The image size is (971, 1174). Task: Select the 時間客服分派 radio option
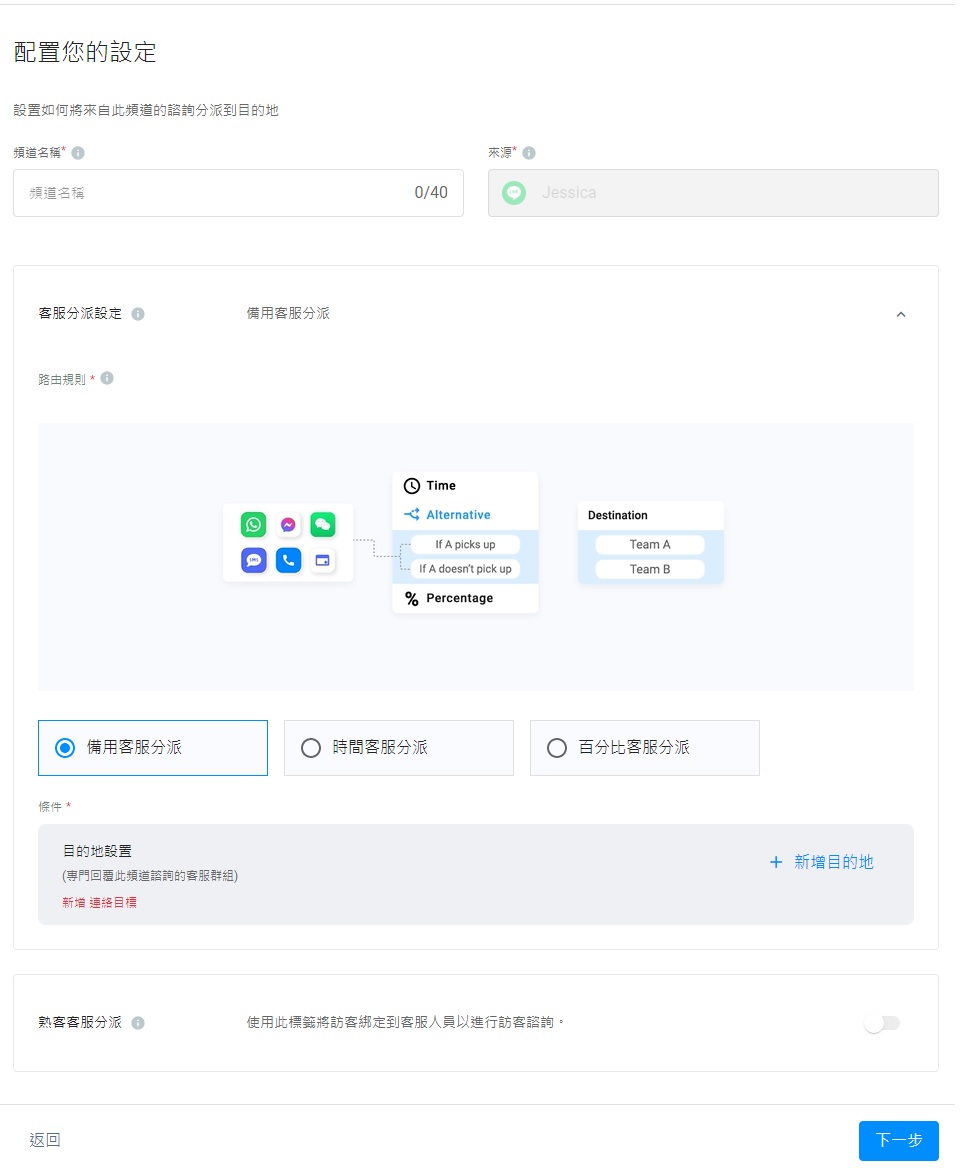point(399,747)
